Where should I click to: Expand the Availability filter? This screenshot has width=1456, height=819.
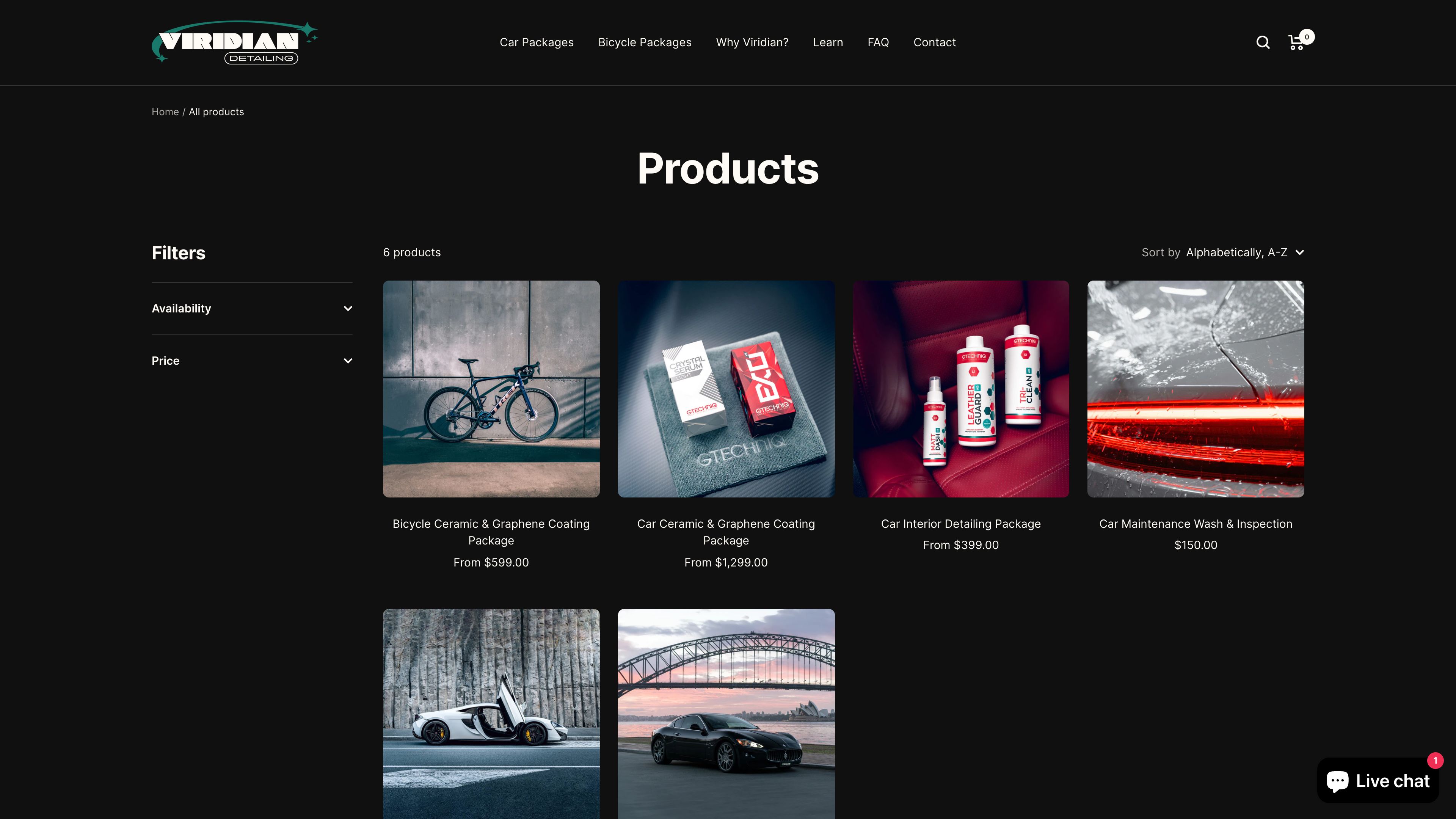coord(252,309)
